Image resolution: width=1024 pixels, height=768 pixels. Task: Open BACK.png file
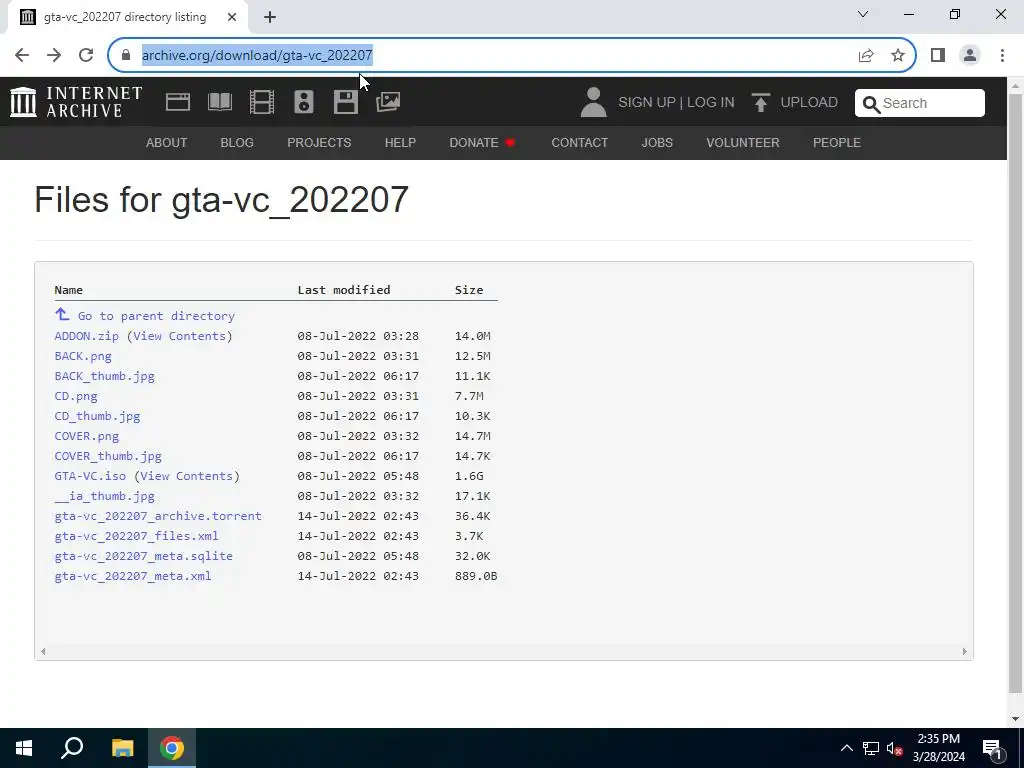83,356
